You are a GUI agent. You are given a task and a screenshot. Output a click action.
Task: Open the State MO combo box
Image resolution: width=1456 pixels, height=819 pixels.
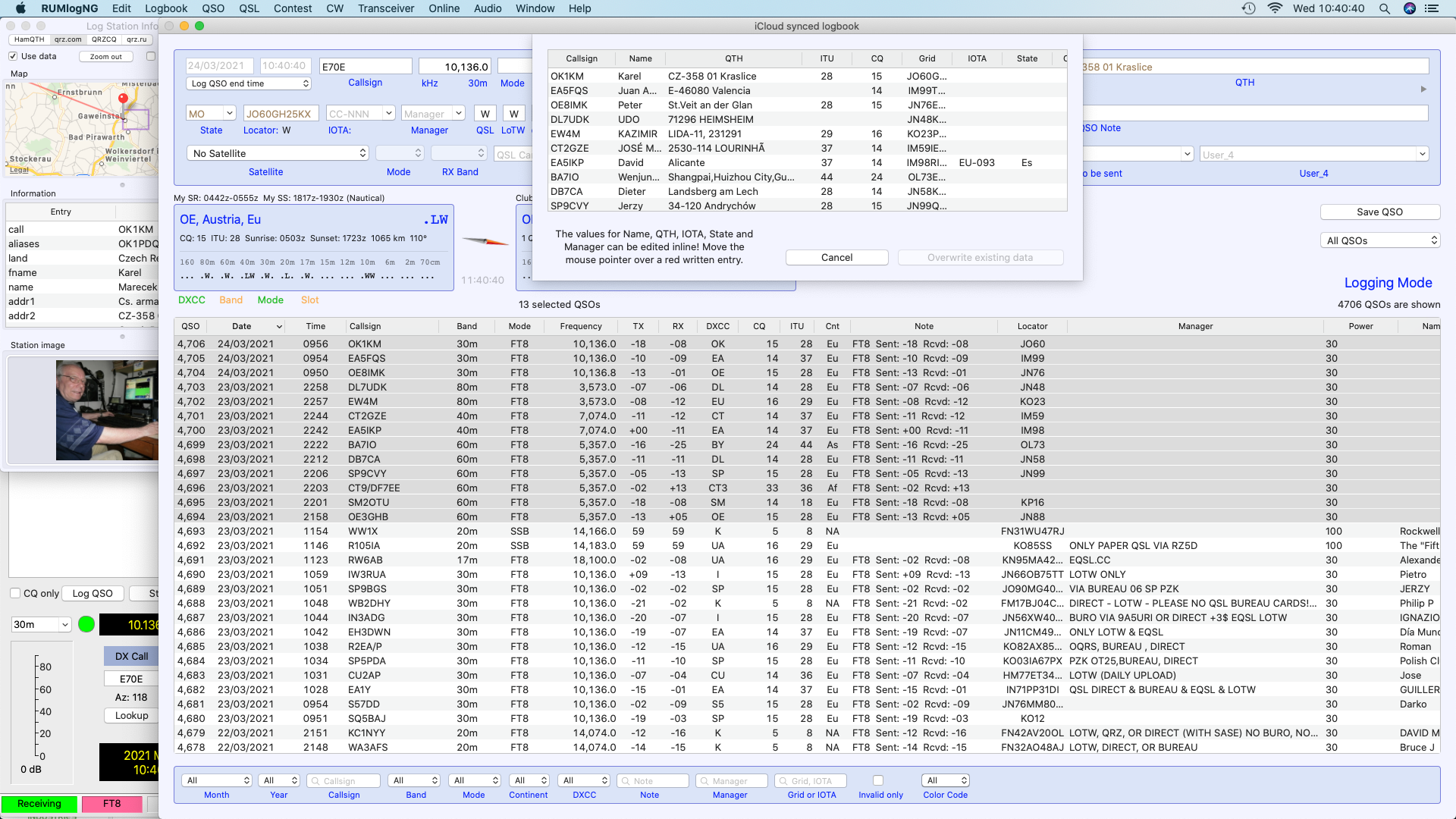[211, 114]
